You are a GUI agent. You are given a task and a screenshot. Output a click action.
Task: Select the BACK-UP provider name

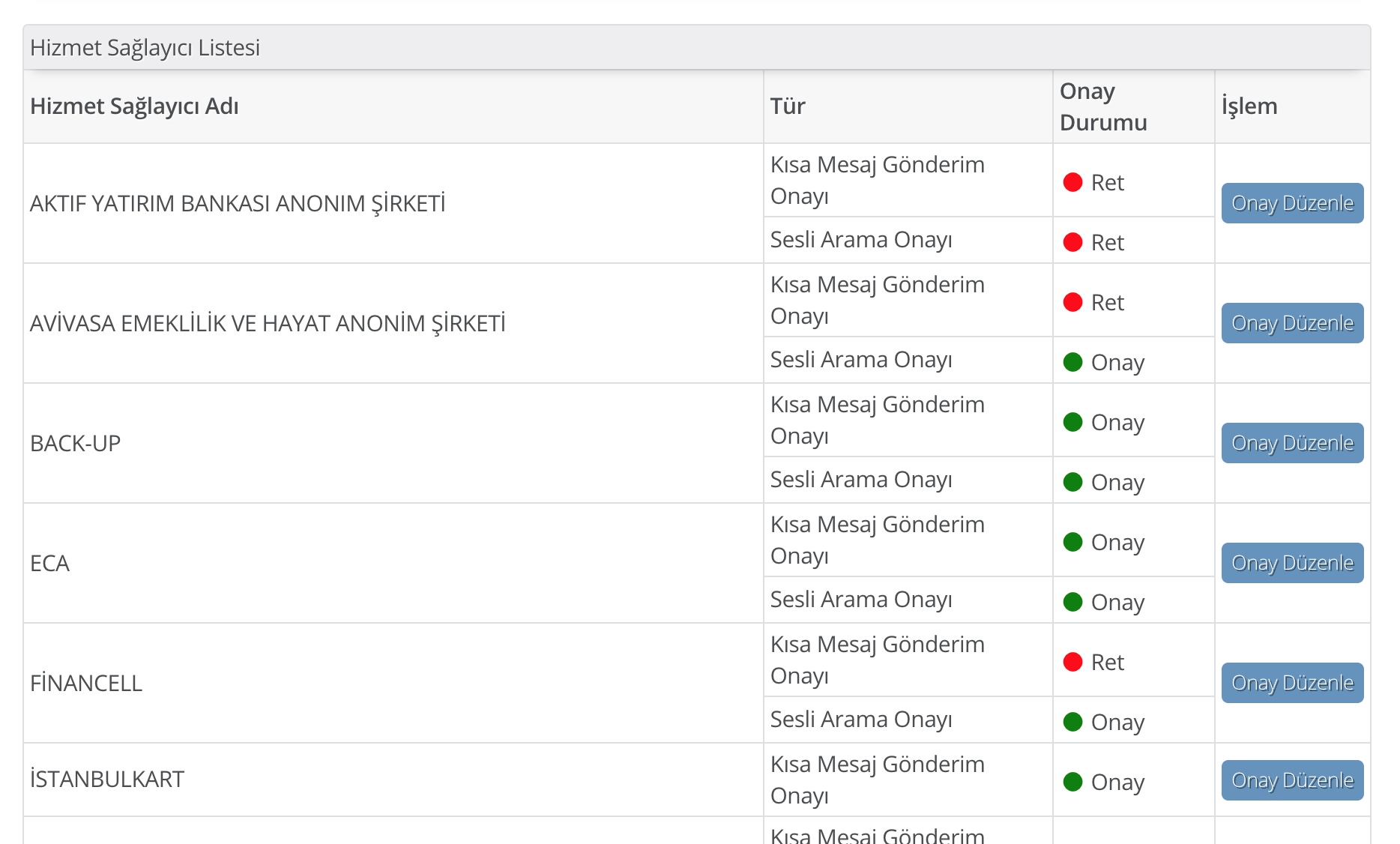(x=75, y=443)
